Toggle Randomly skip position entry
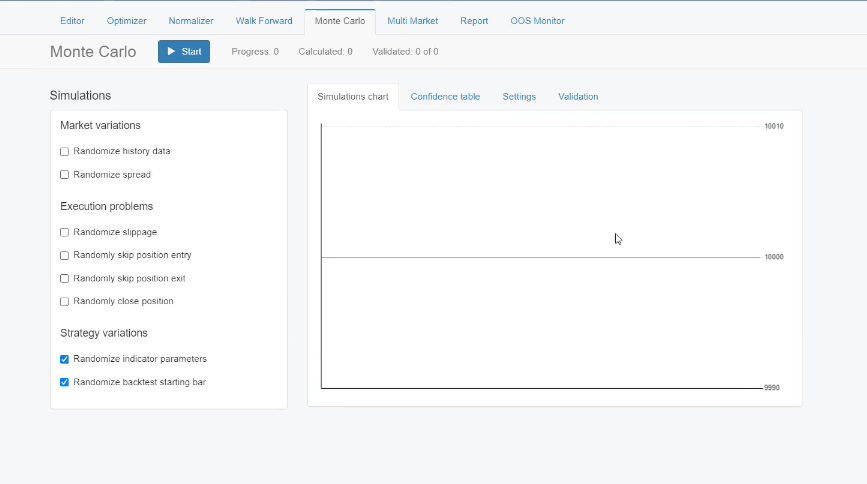This screenshot has height=484, width=867. 65,255
